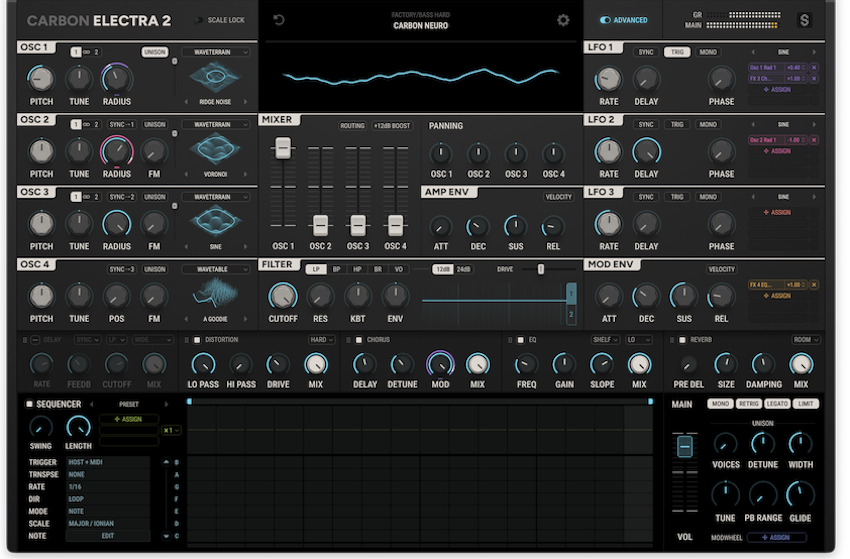
Task: Grab the Distortion effect drag handle
Action: coord(186,340)
